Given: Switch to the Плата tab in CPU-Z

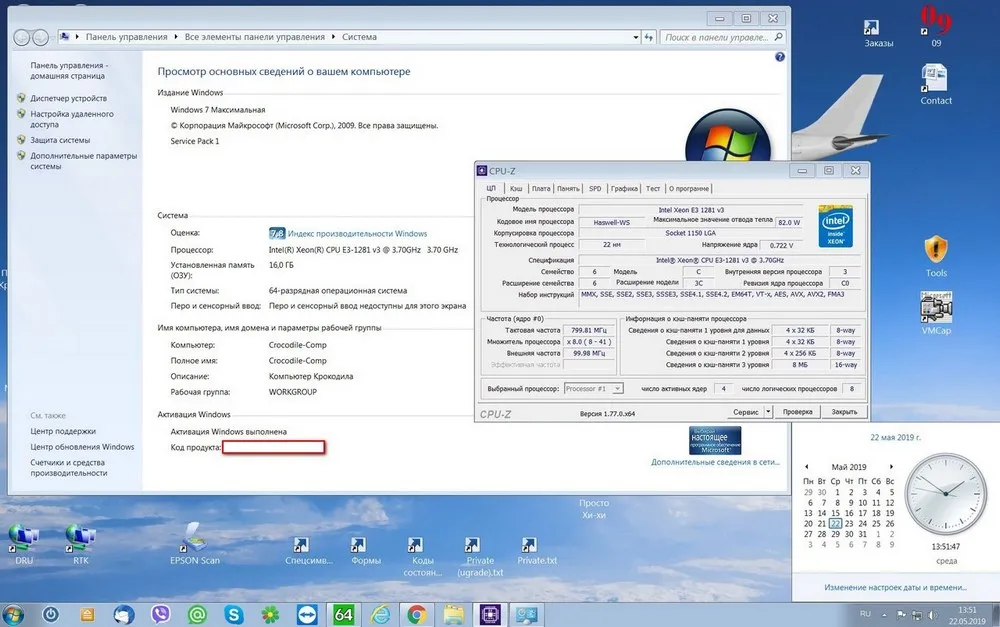Looking at the screenshot, I should [x=541, y=189].
